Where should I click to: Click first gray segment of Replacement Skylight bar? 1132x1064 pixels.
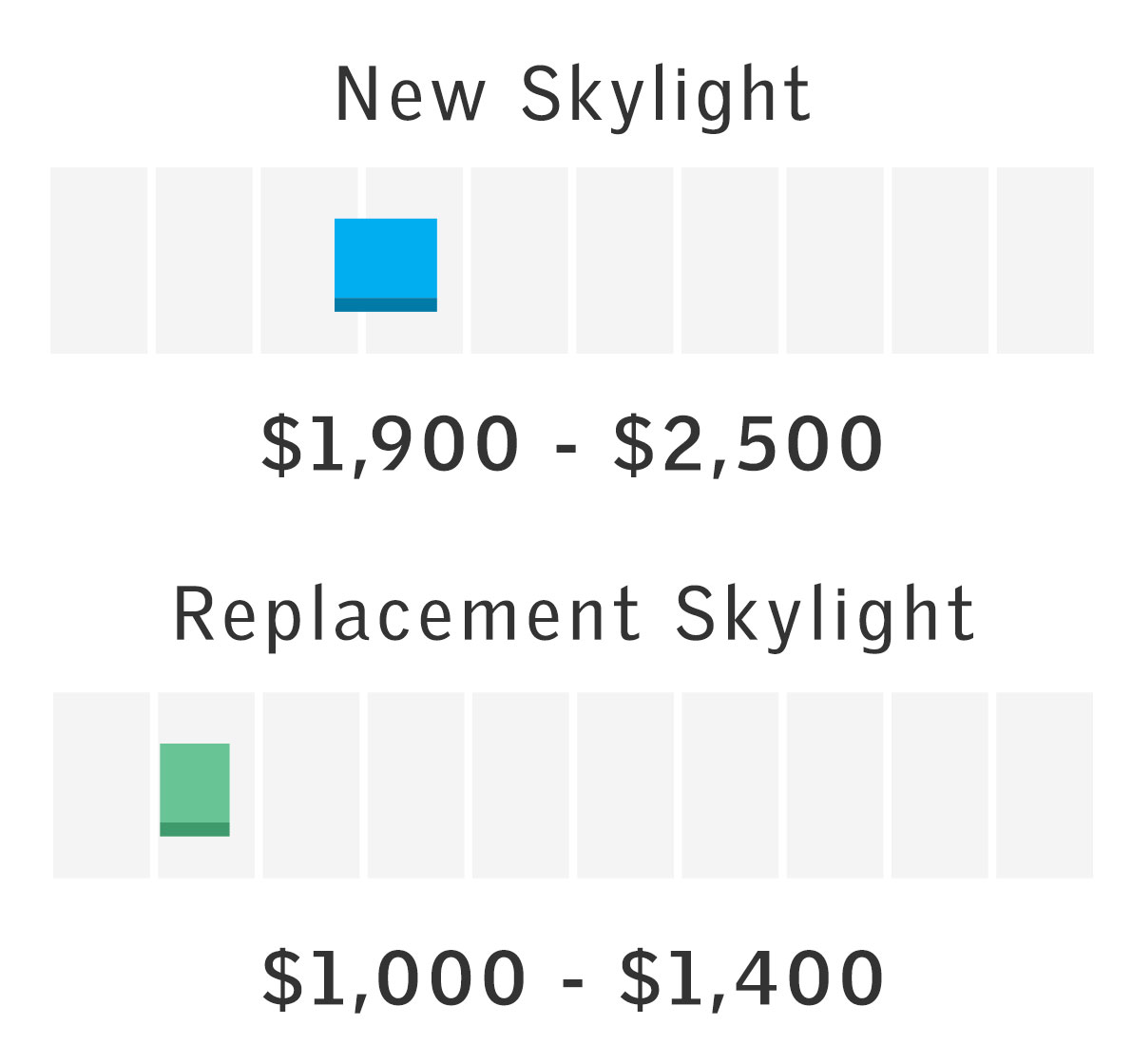click(x=102, y=785)
